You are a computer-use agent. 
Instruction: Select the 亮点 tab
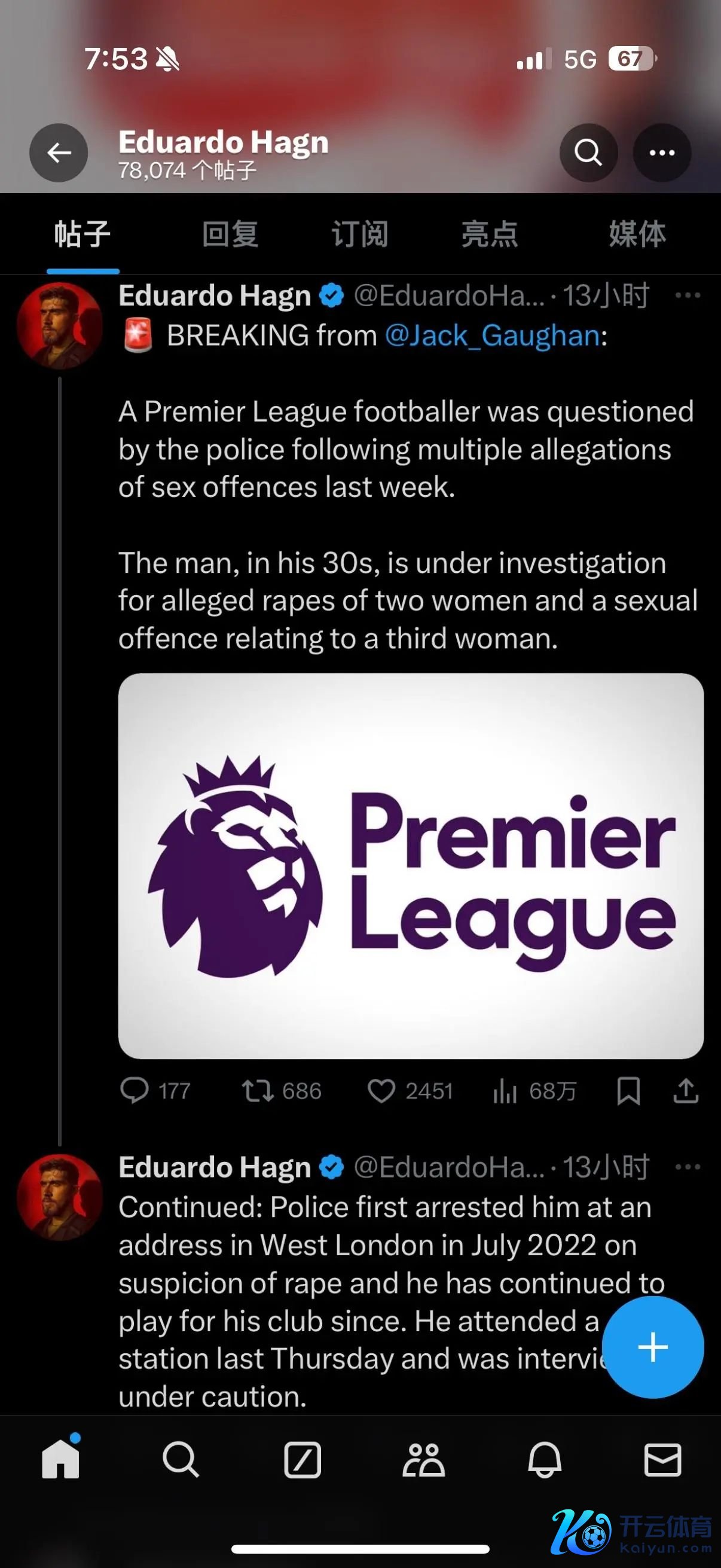click(489, 234)
